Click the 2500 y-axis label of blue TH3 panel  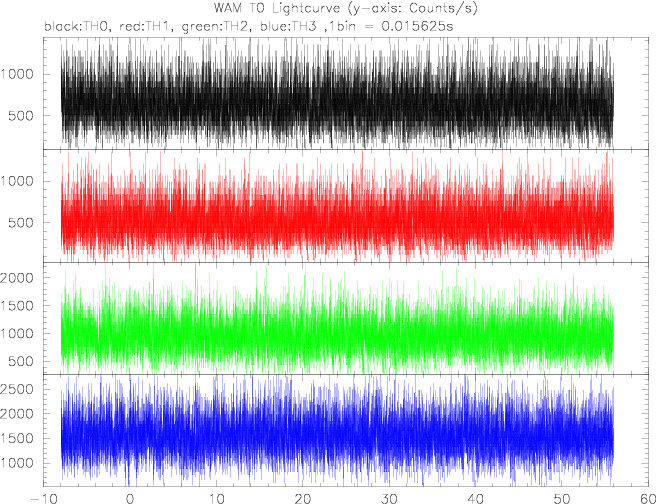coord(17,389)
